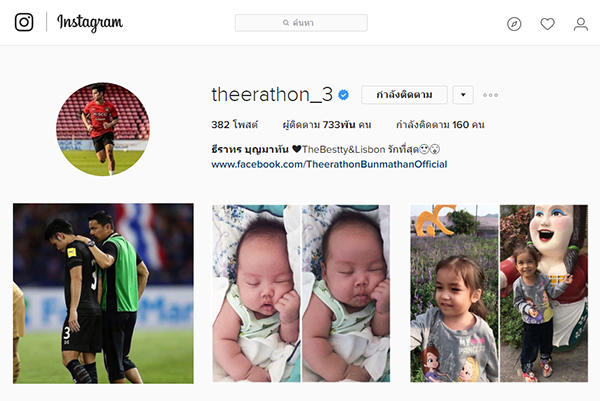Open the sleeping baby post thumbnail
Image resolution: width=600 pixels, height=401 pixels.
pos(301,293)
